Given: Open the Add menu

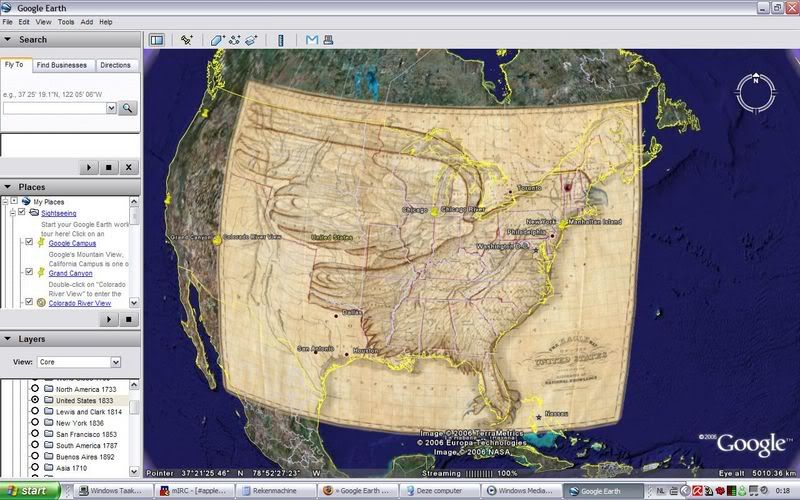Looking at the screenshot, I should [87, 22].
